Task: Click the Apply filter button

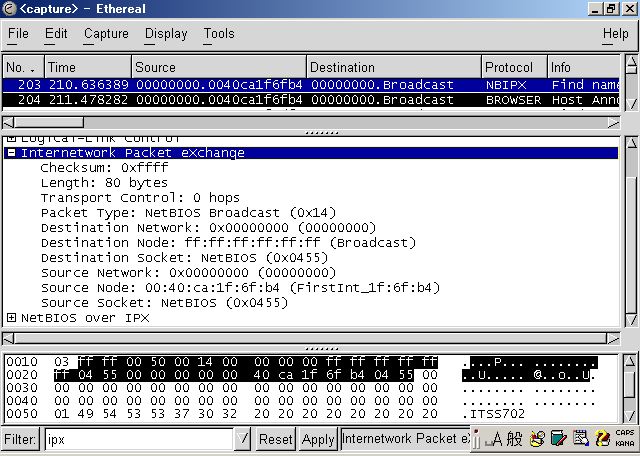Action: [318, 440]
